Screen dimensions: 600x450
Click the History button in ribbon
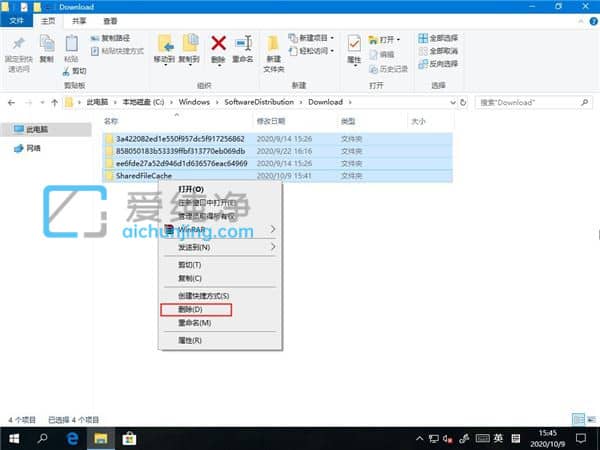(x=388, y=69)
